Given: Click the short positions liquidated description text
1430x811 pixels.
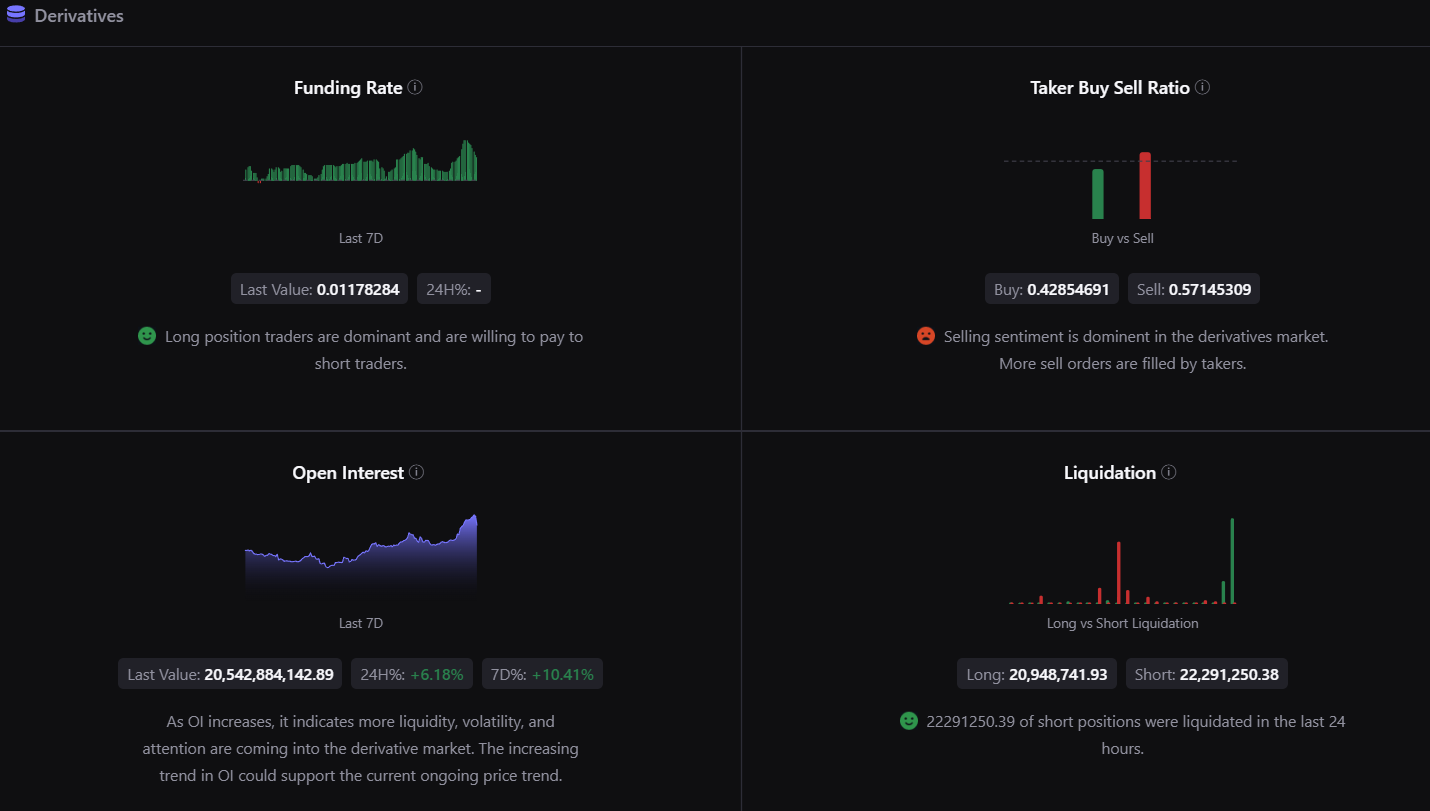Looking at the screenshot, I should [1136, 734].
